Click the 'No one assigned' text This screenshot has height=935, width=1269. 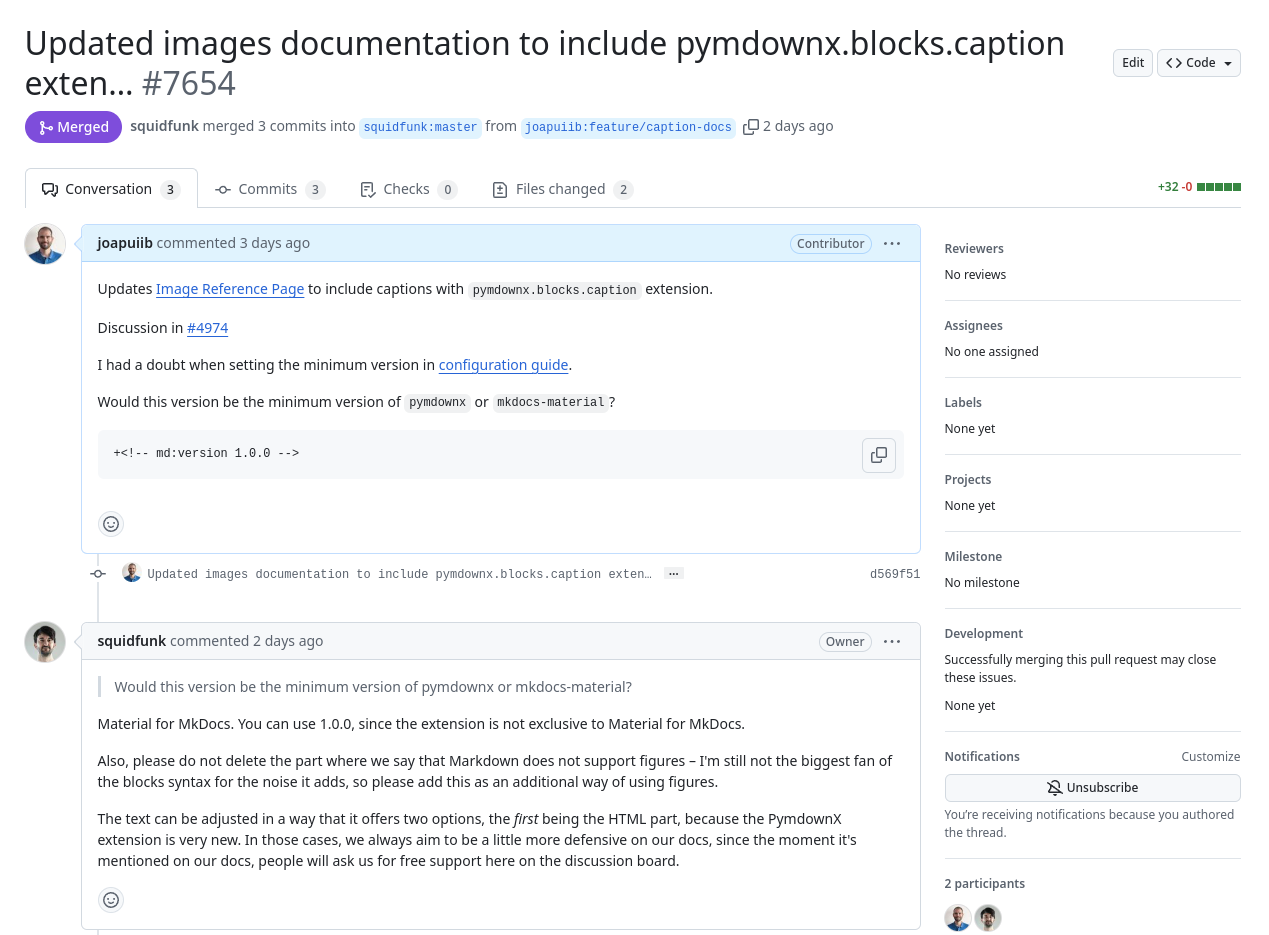[992, 352]
